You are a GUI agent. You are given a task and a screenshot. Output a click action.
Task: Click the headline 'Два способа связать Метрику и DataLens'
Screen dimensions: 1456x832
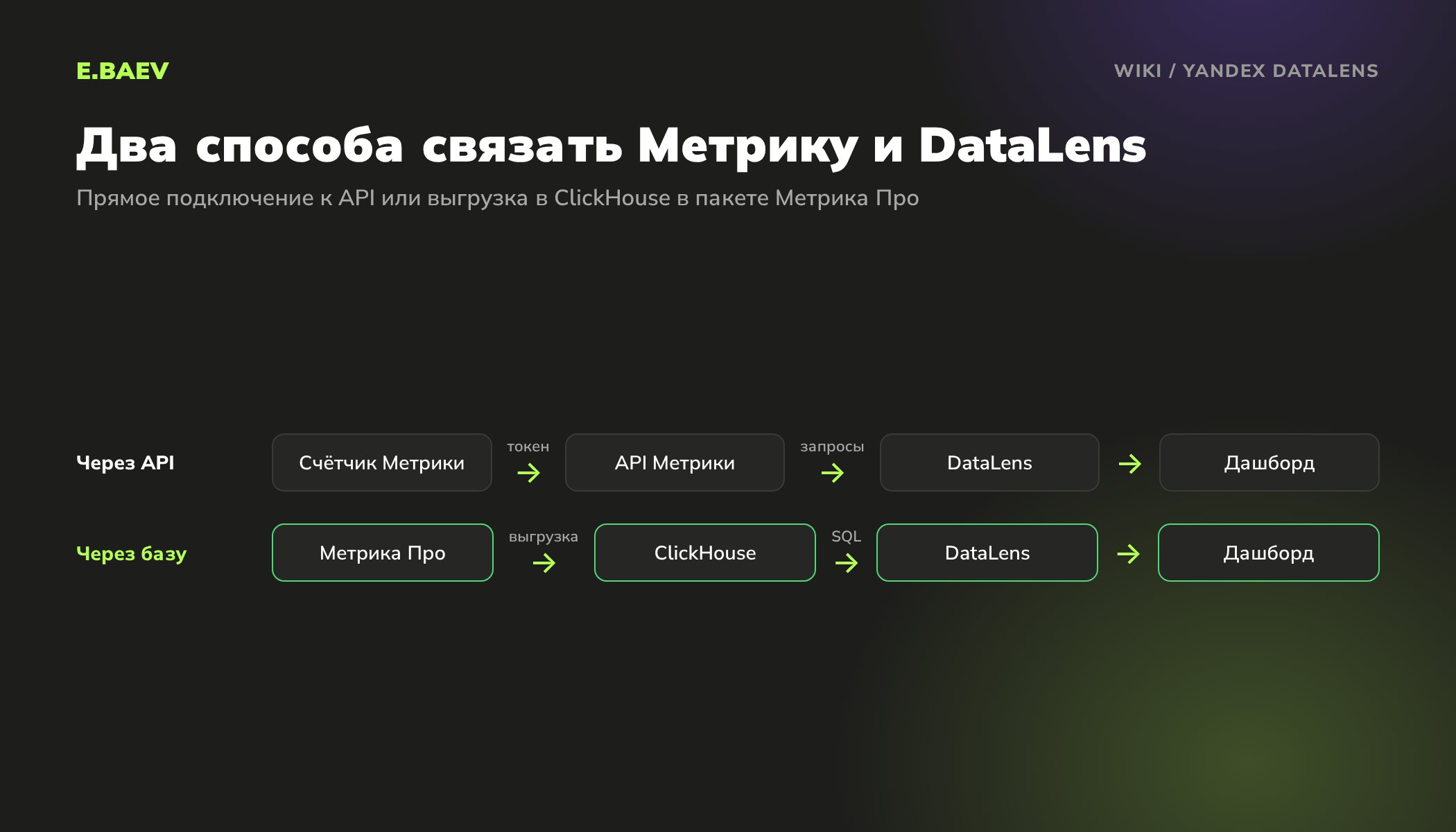click(611, 146)
